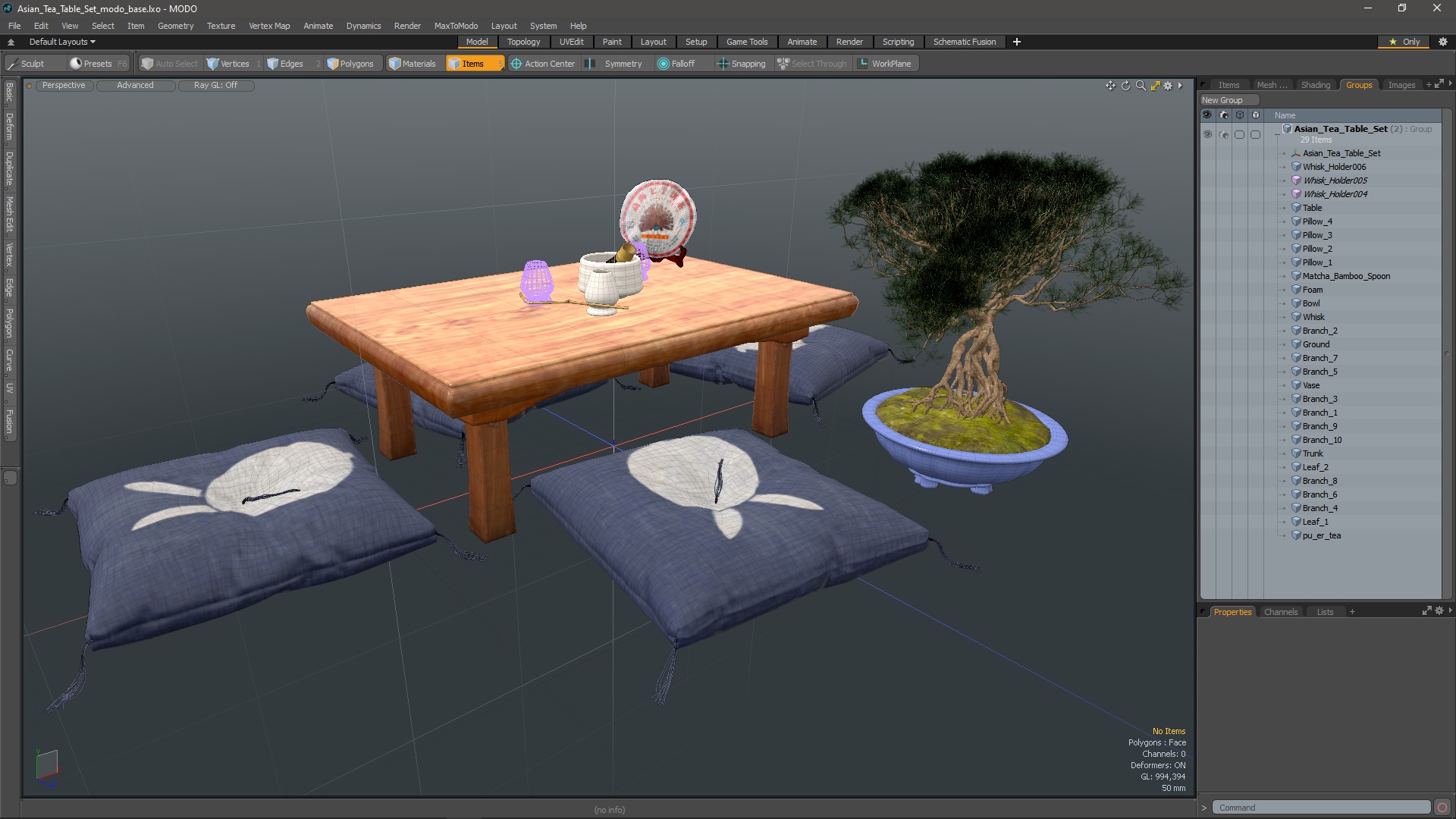
Task: Select the Snapping toggle icon
Action: click(x=723, y=63)
